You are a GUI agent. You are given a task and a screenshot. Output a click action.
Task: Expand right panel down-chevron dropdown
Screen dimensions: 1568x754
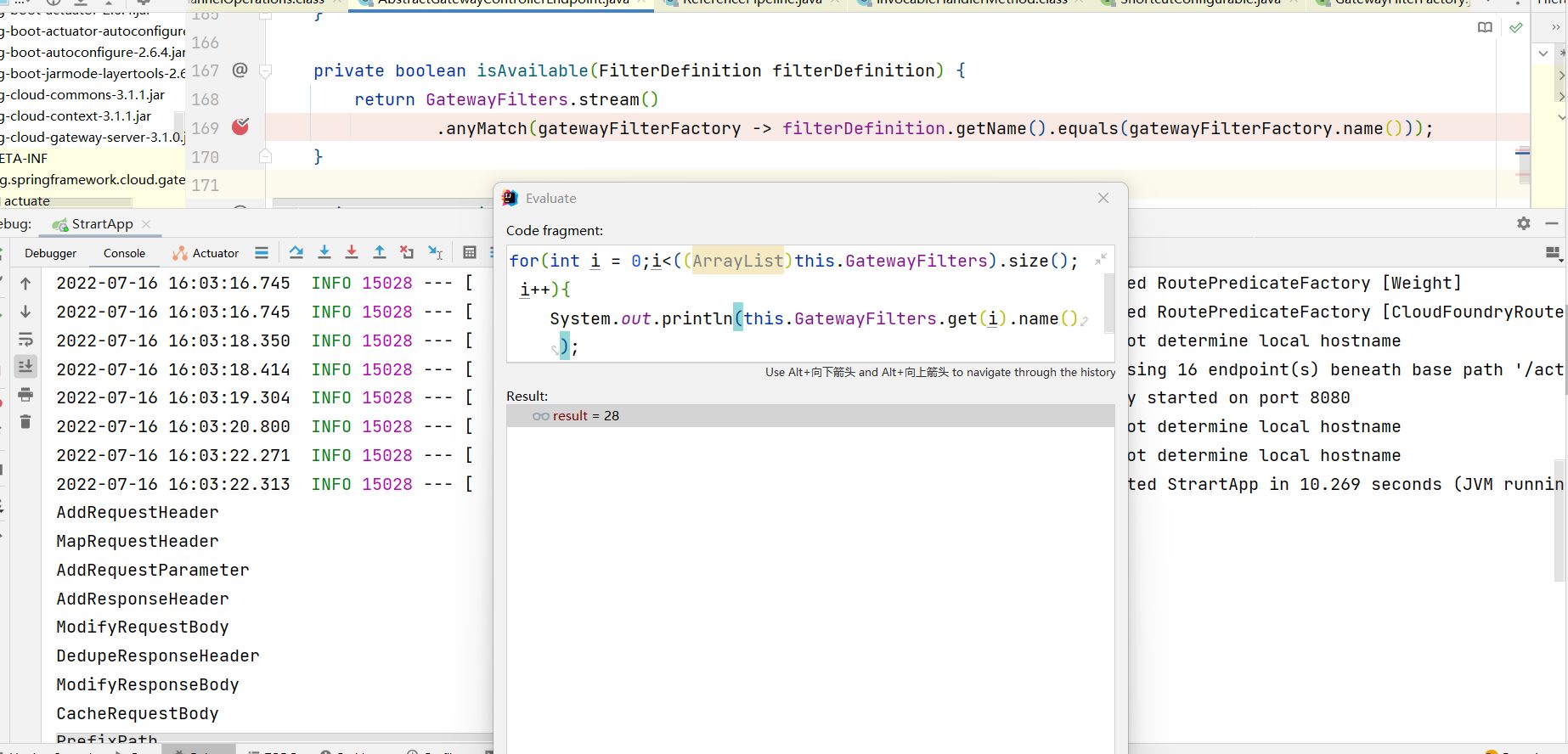click(1543, 53)
